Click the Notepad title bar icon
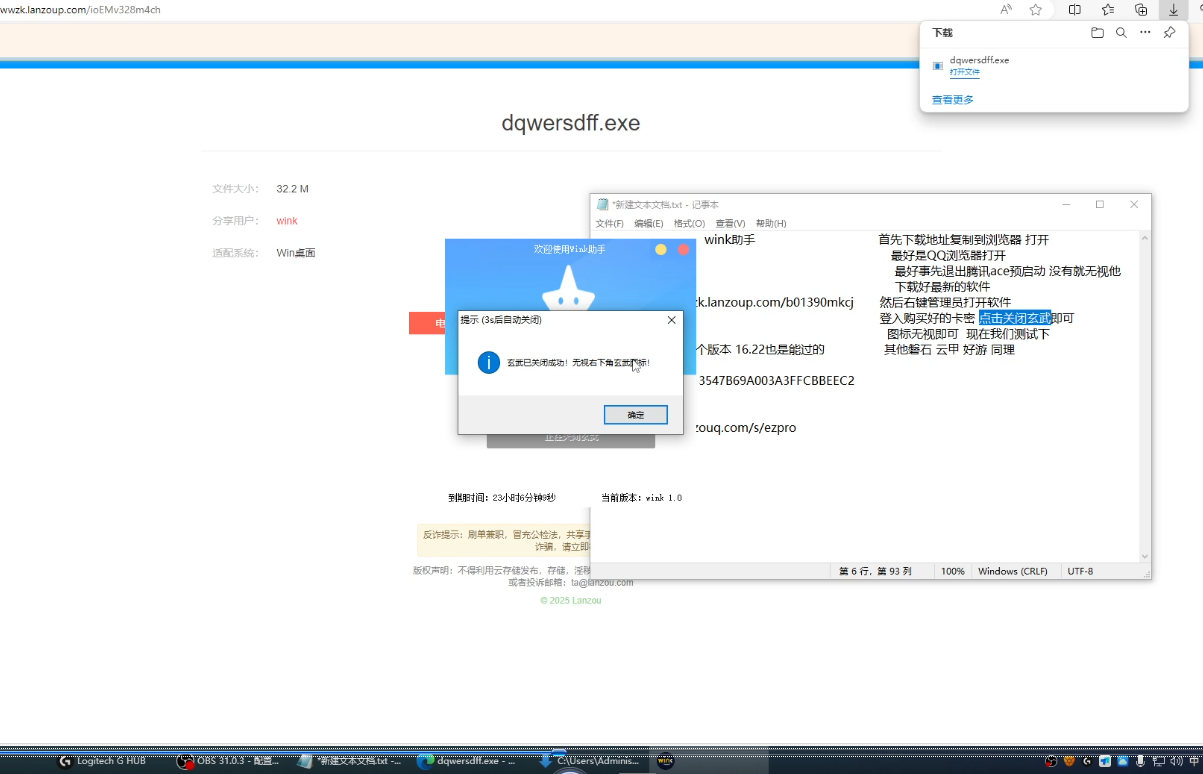This screenshot has width=1203, height=774. (603, 204)
